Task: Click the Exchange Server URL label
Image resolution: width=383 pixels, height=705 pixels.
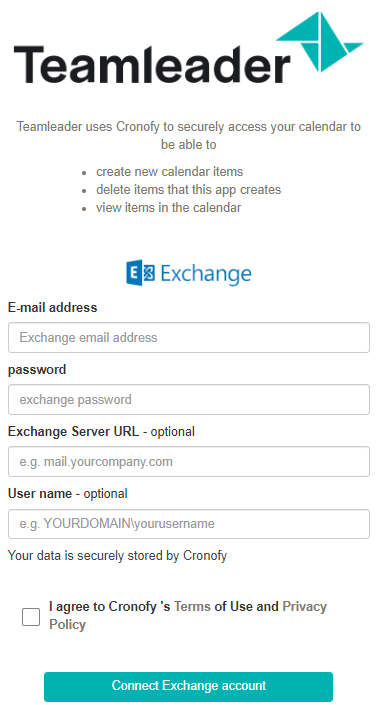Action: tap(102, 432)
